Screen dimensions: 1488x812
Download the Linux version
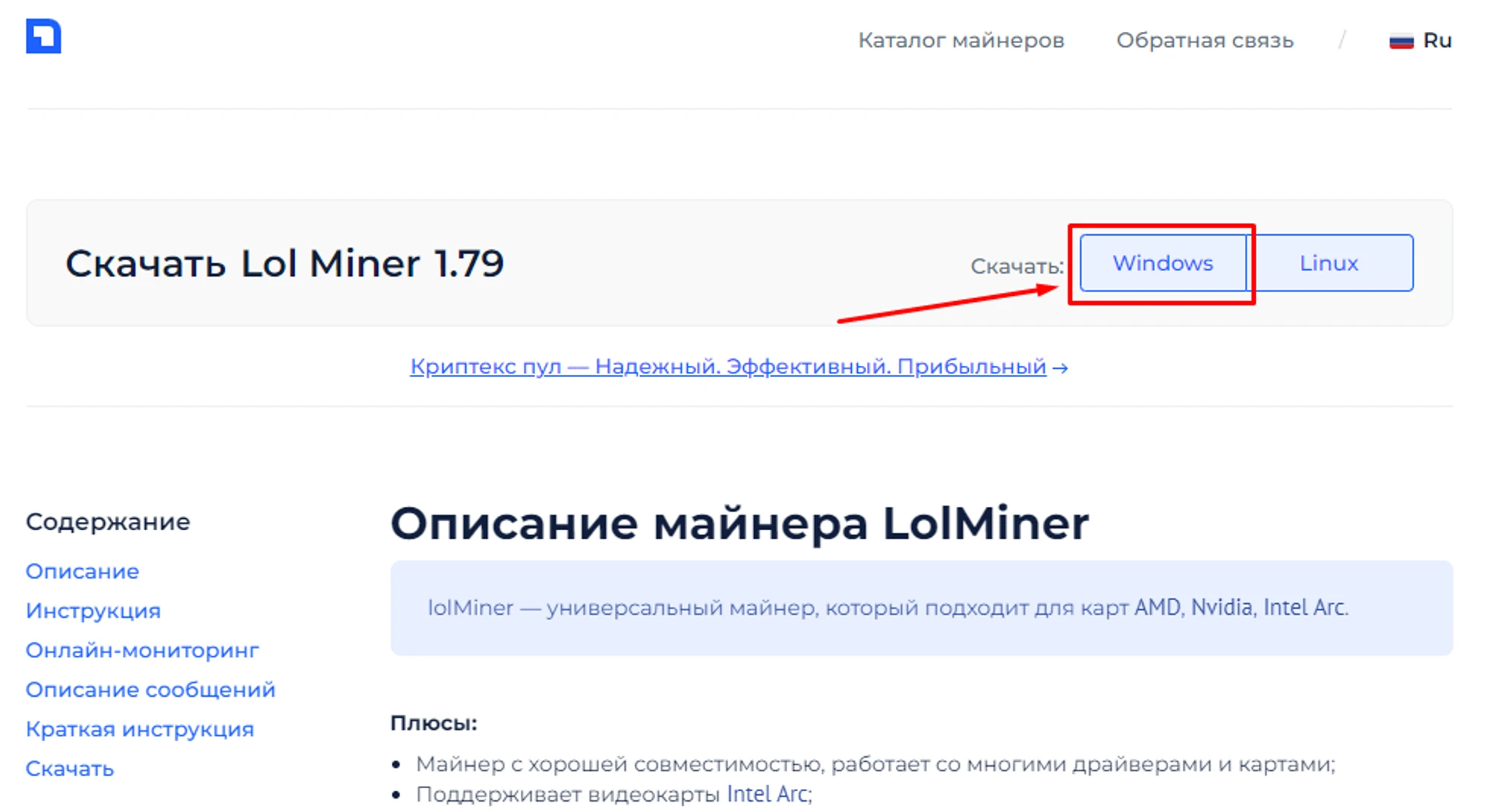1330,263
